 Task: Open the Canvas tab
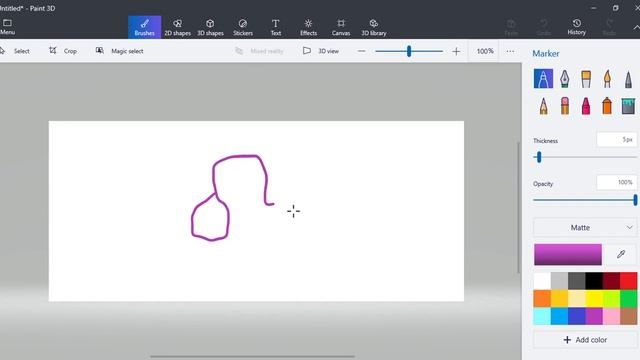341,27
